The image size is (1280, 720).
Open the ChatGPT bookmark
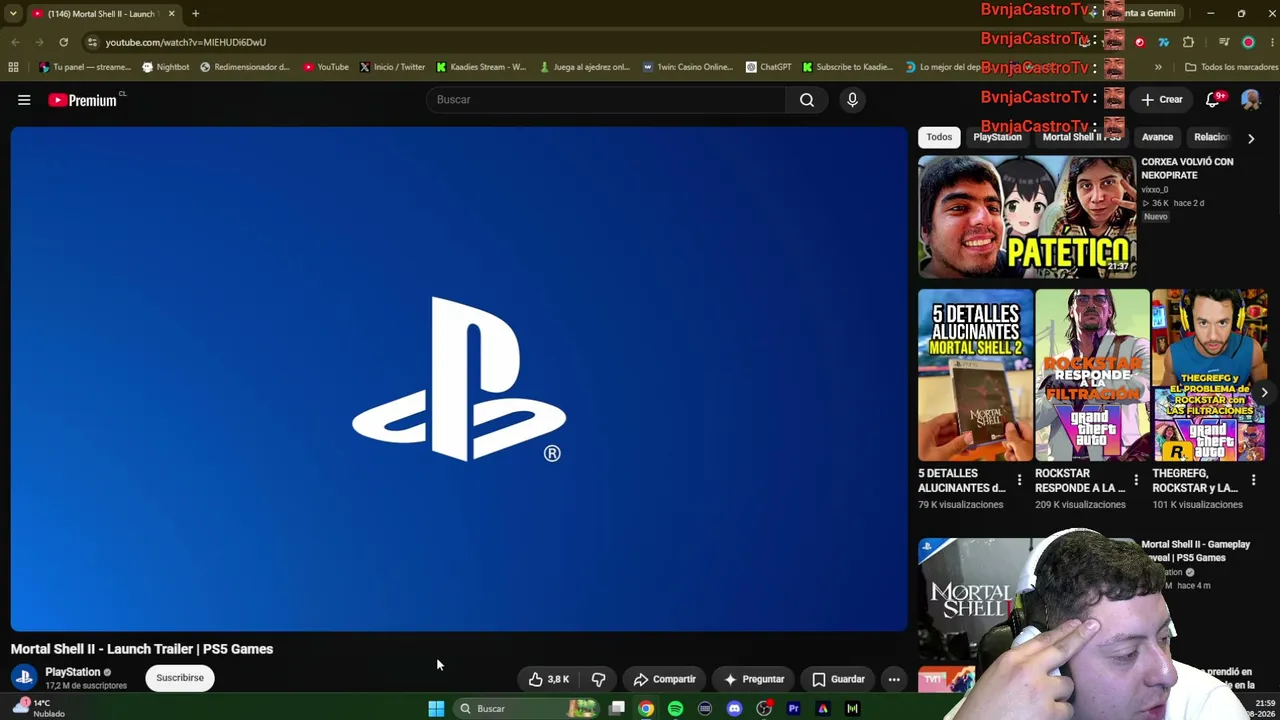click(768, 67)
